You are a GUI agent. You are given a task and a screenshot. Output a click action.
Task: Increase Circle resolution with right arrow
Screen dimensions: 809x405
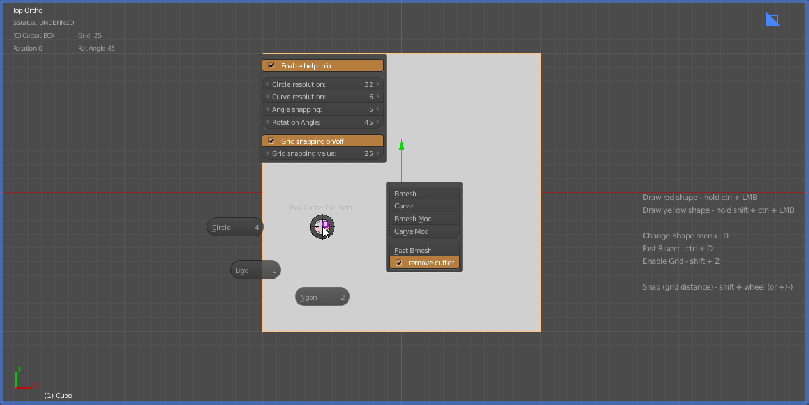(x=378, y=85)
